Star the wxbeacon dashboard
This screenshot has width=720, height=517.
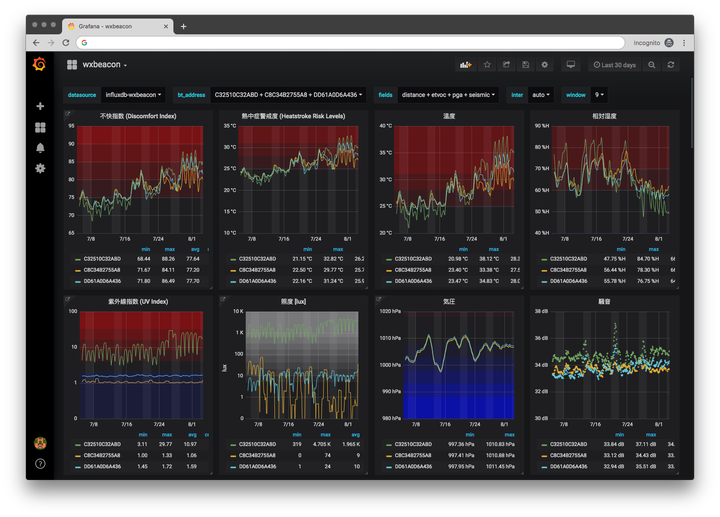pos(487,65)
